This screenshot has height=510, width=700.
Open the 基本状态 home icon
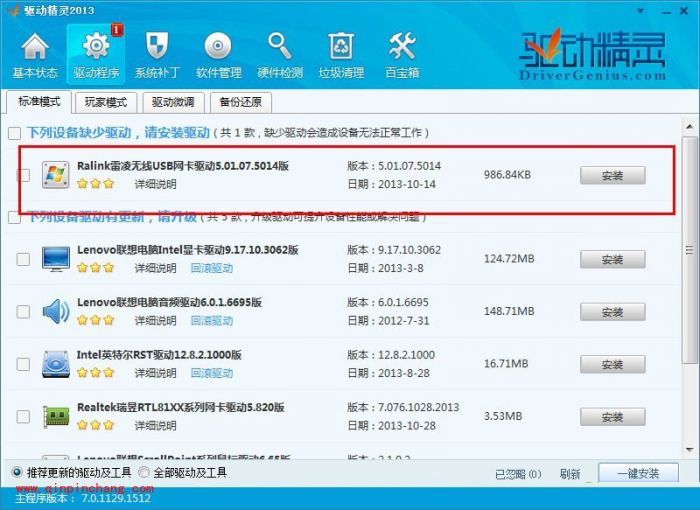35,46
